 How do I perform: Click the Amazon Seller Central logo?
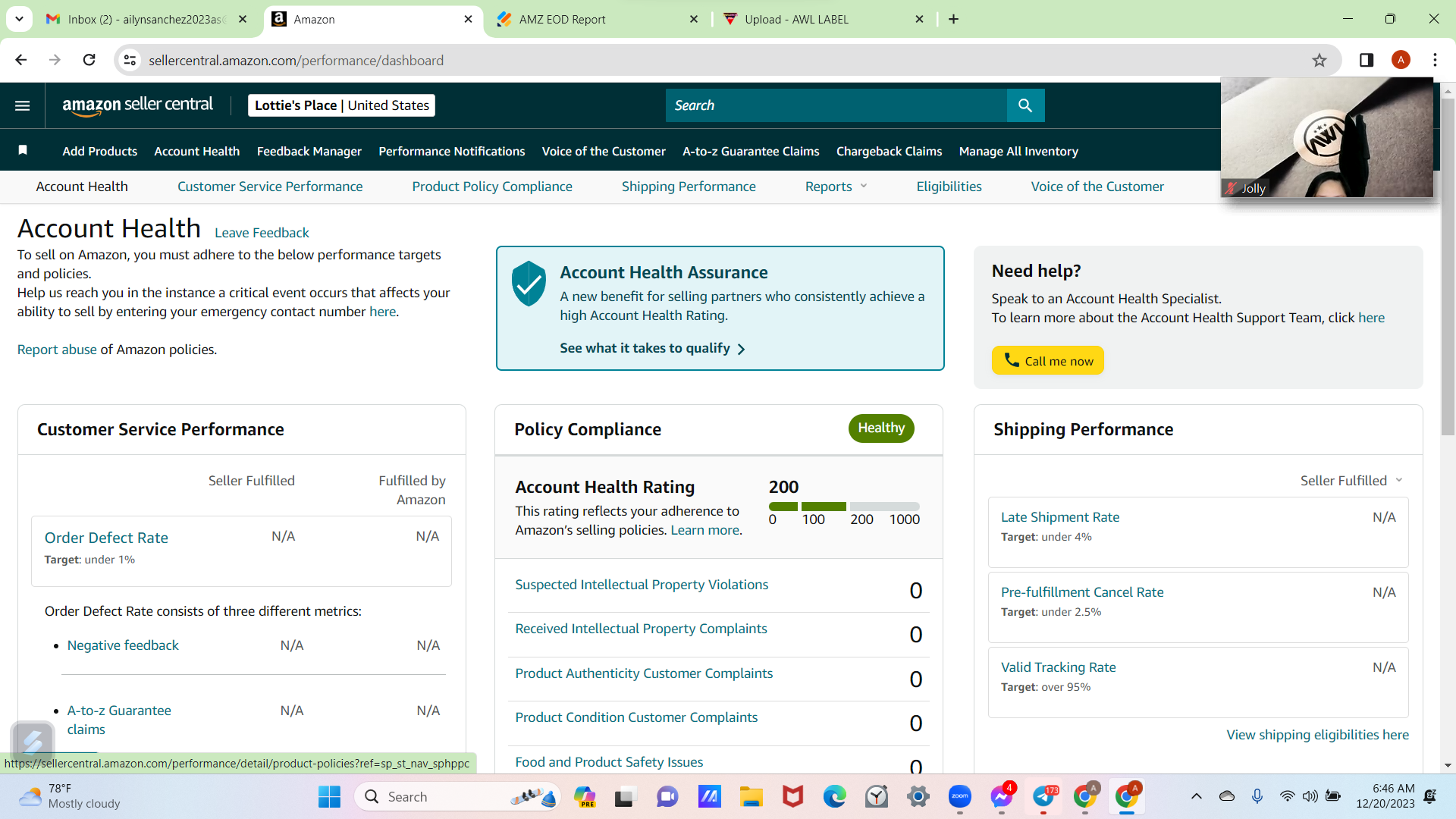(x=137, y=105)
